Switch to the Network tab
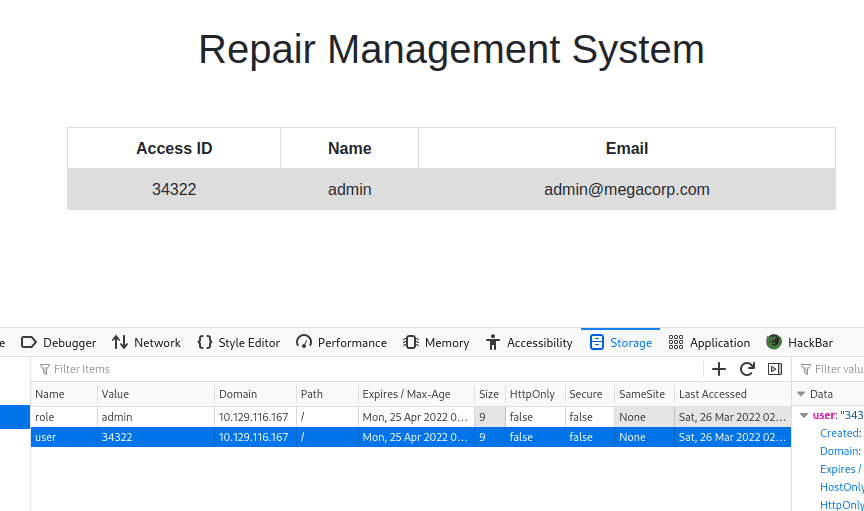The width and height of the screenshot is (864, 511). click(146, 342)
